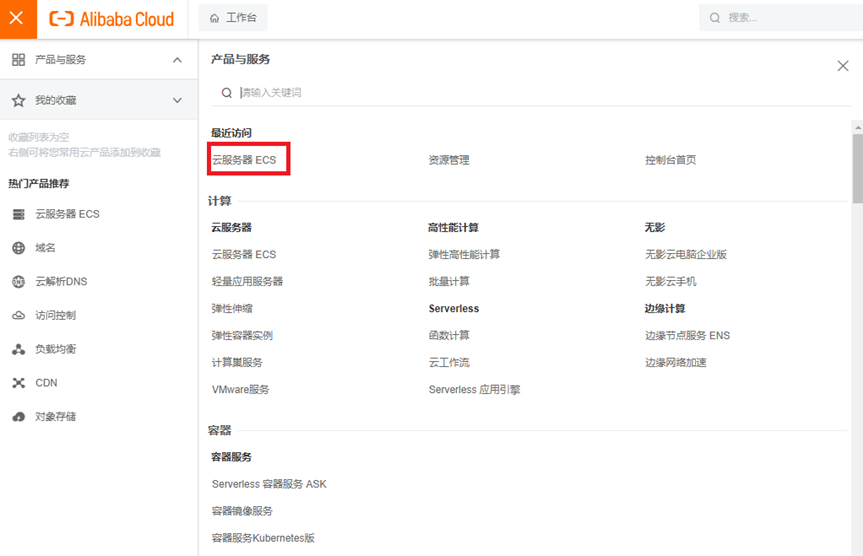Click the 产品与服务 grid icon in sidebar

coord(19,59)
